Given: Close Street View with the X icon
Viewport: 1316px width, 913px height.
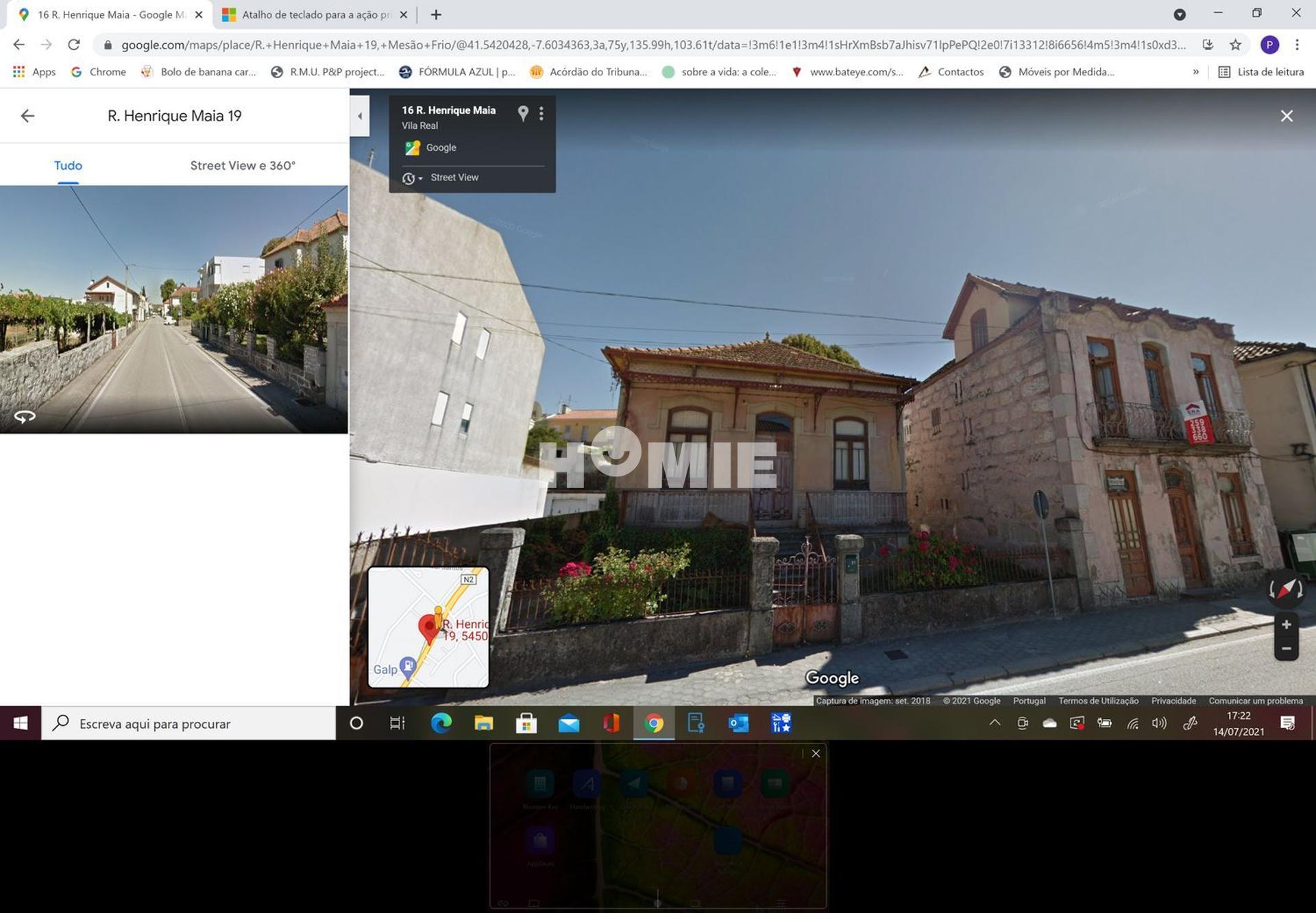Looking at the screenshot, I should (x=1287, y=117).
